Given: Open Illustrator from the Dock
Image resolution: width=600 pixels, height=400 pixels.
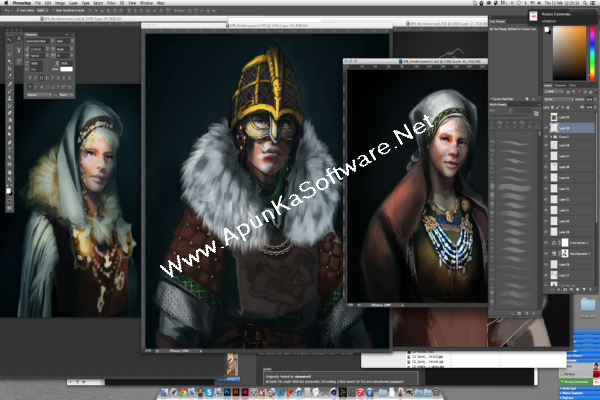Looking at the screenshot, I should click(236, 392).
